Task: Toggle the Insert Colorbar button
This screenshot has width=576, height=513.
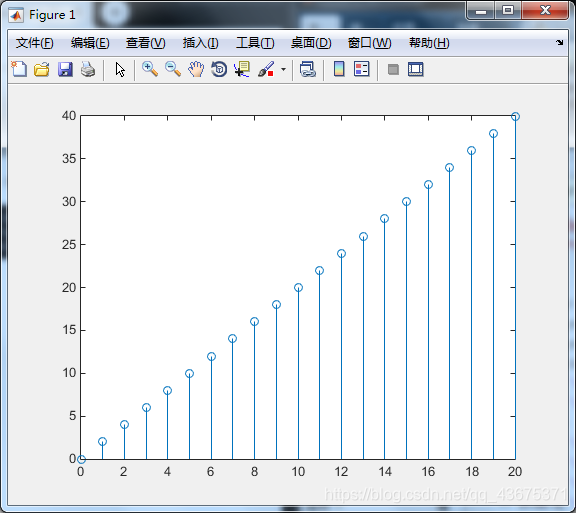Action: pyautogui.click(x=339, y=69)
